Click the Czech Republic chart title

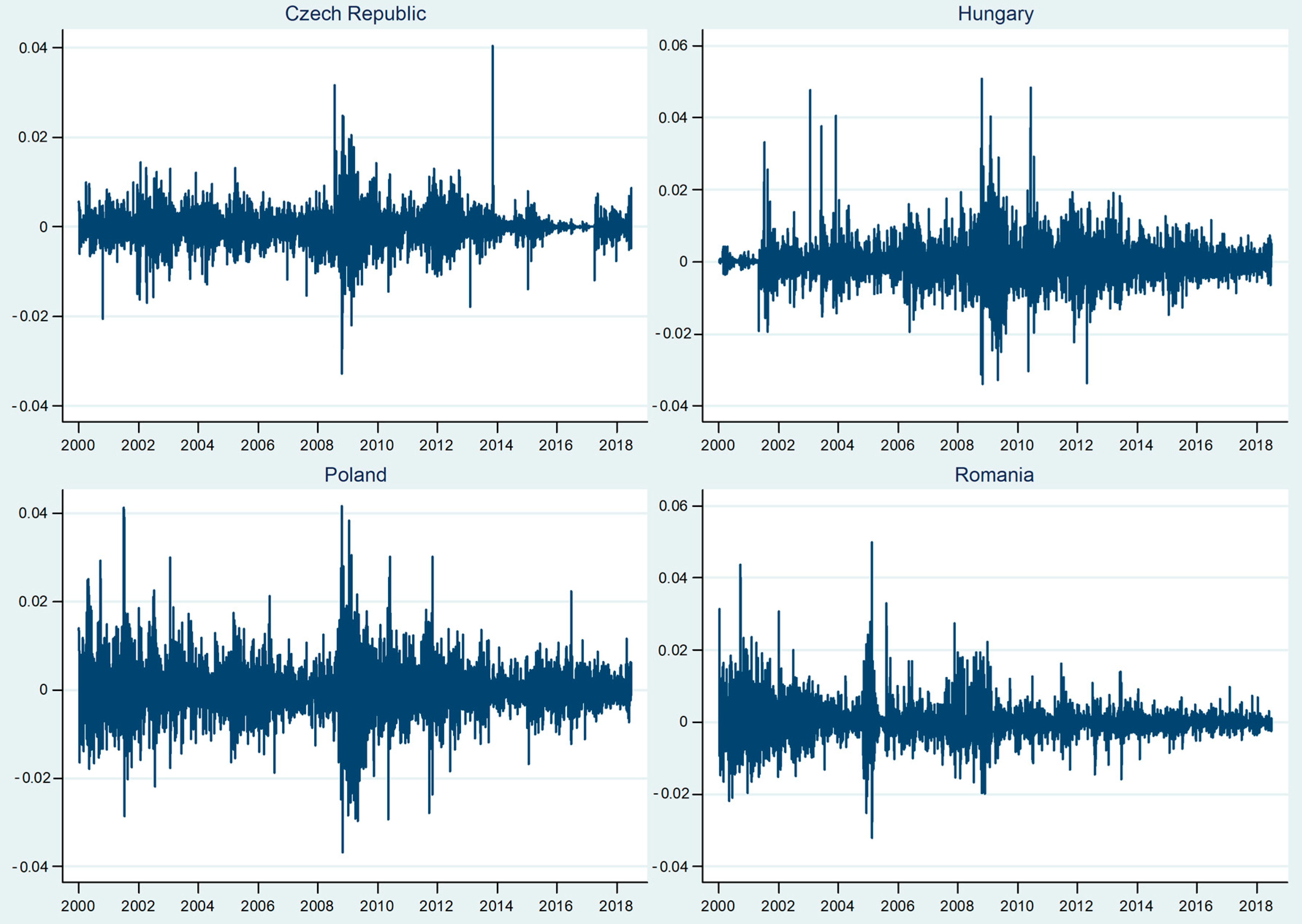pos(355,14)
